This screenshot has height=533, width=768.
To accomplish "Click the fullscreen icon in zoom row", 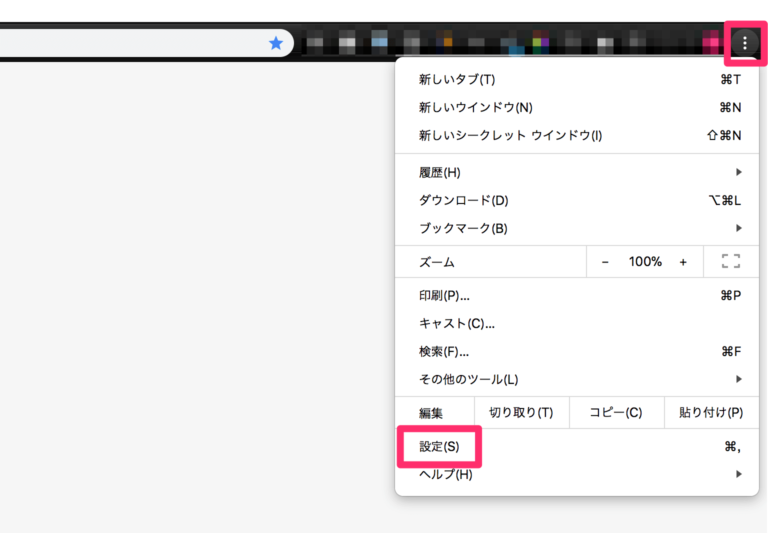I will [x=730, y=262].
